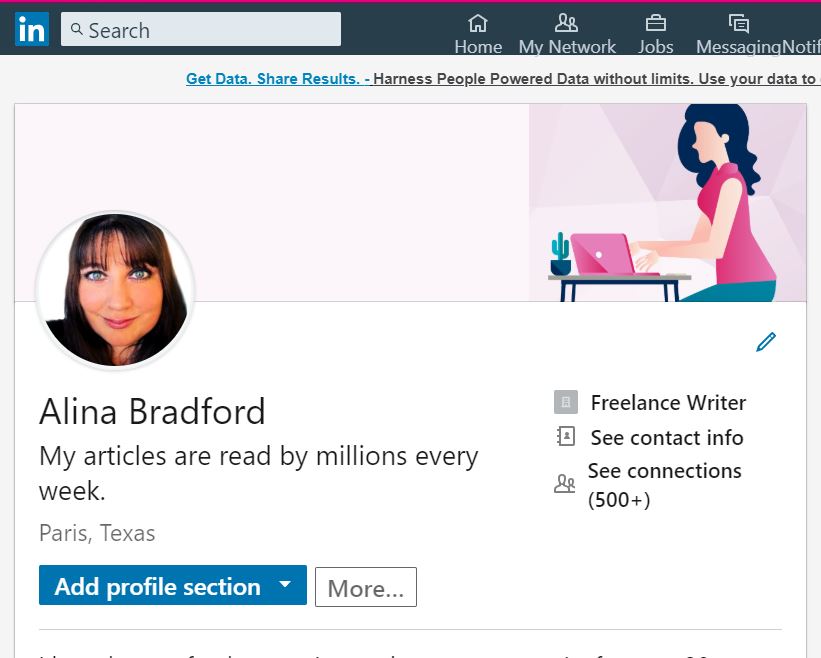Viewport: 821px width, 658px height.
Task: Open the Home icon in navigation bar
Action: [x=477, y=22]
